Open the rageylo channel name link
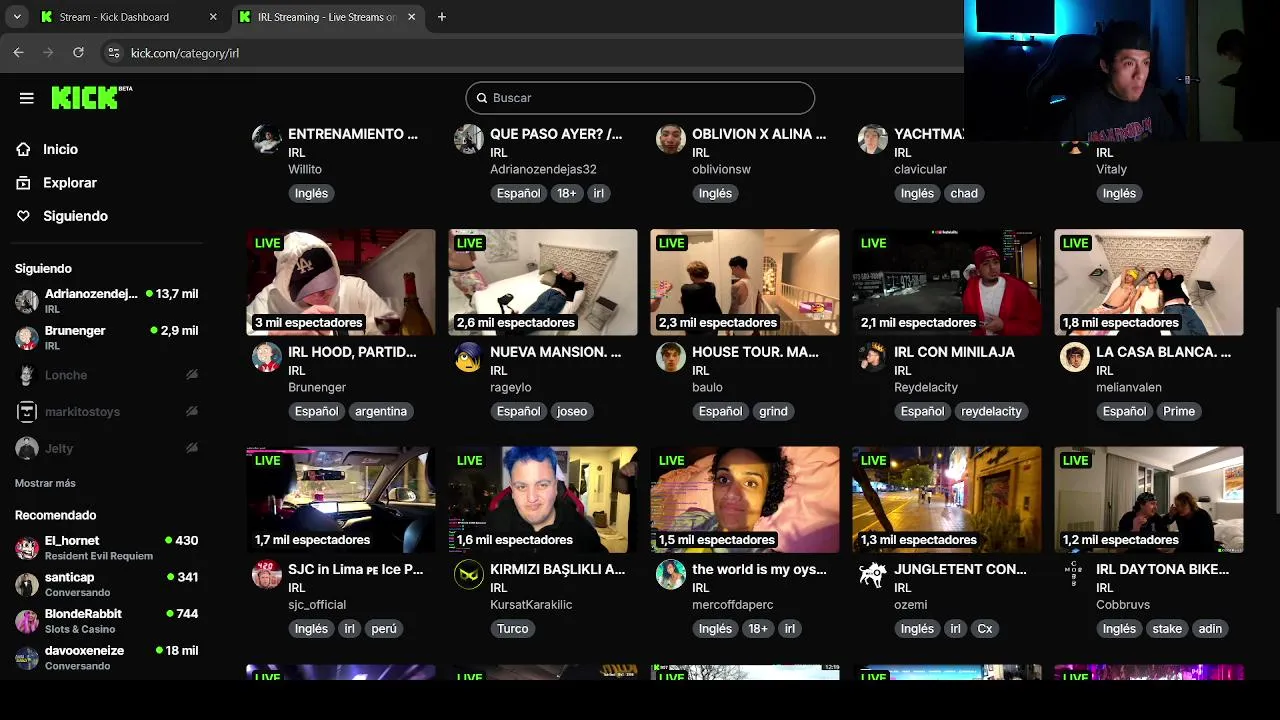Image resolution: width=1280 pixels, height=720 pixels. [x=511, y=387]
